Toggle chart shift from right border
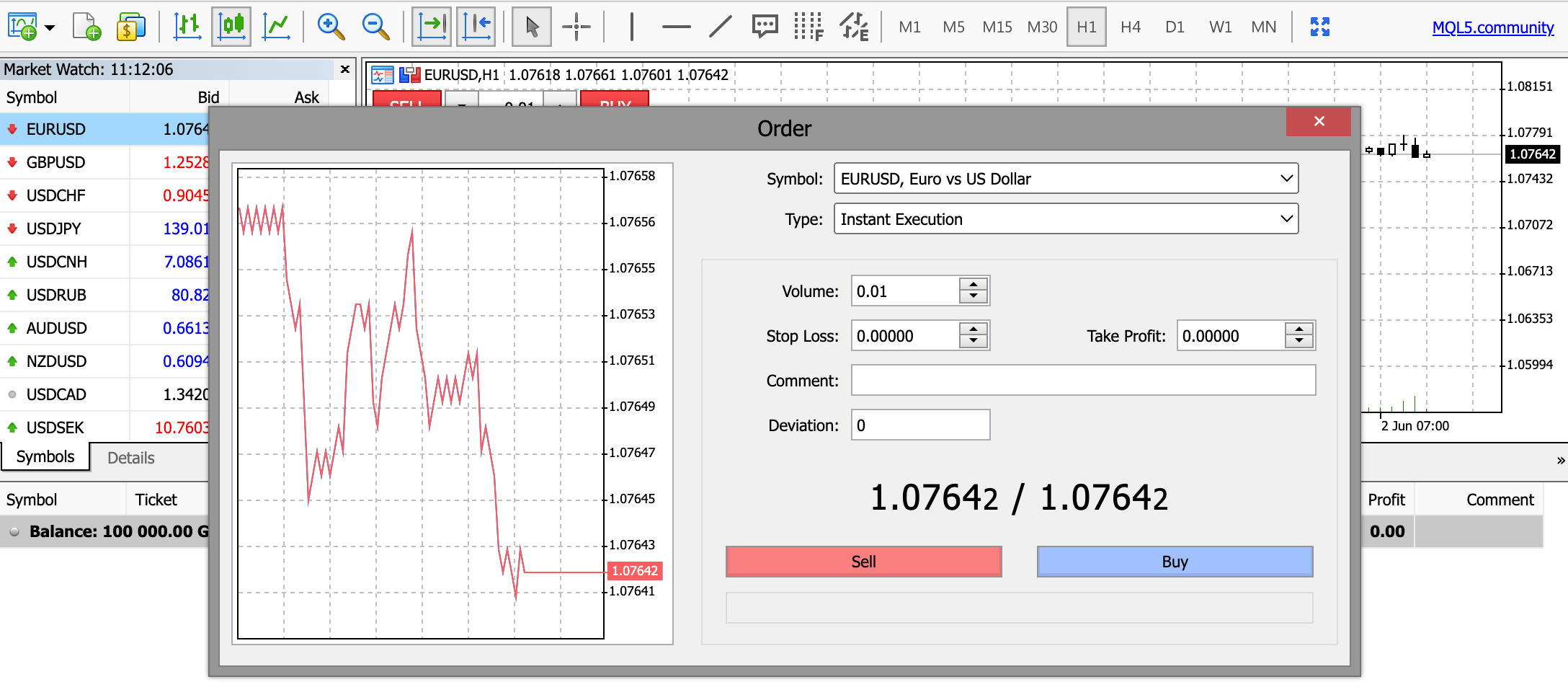1568x695 pixels. point(476,27)
